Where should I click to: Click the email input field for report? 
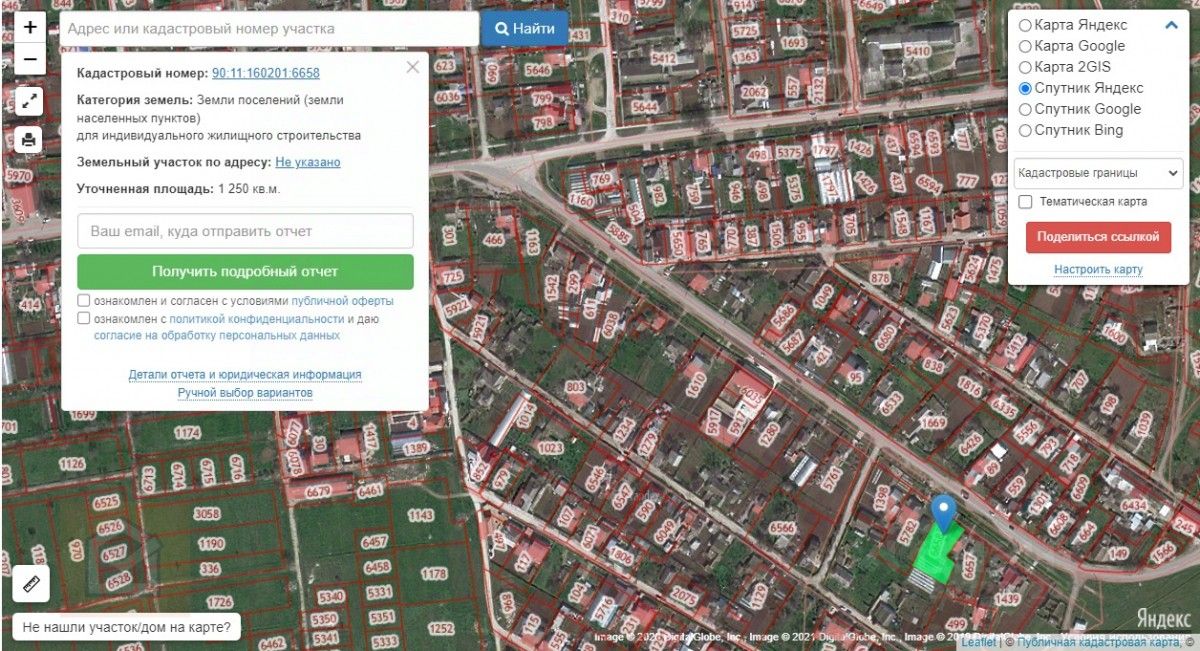pos(245,231)
